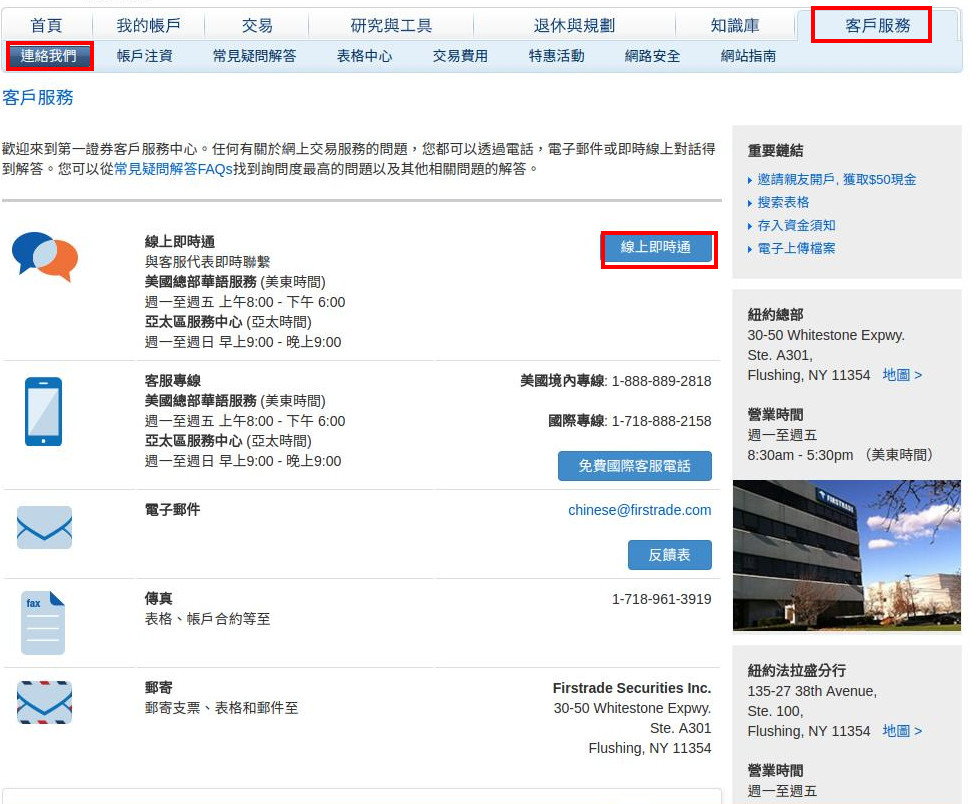This screenshot has height=804, width=978.
Task: Open the 存入資金須知 sidebar link
Action: pos(796,226)
